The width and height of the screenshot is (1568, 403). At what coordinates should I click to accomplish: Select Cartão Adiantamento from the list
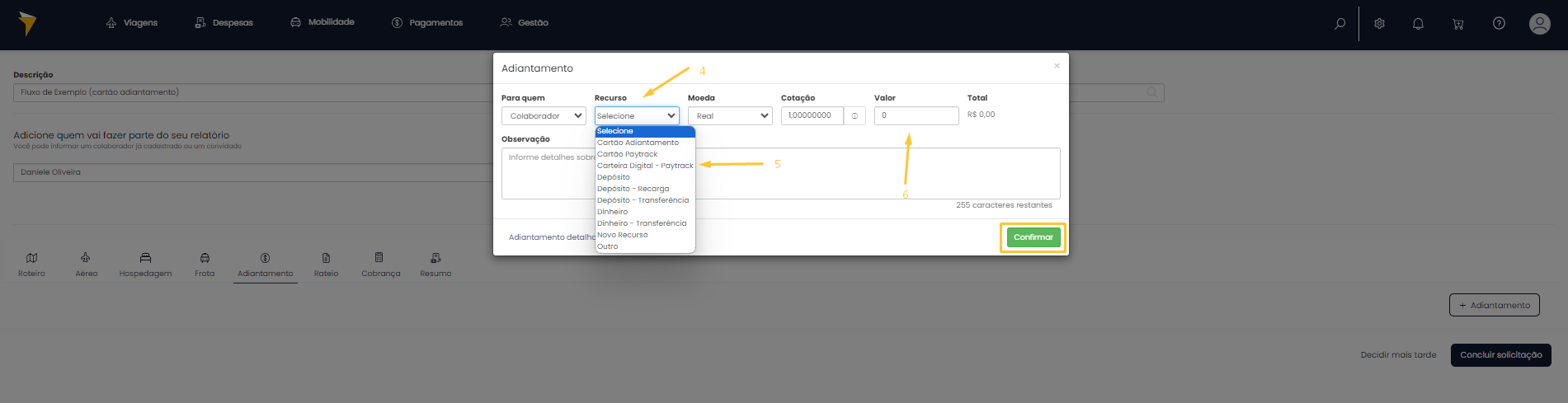(638, 143)
